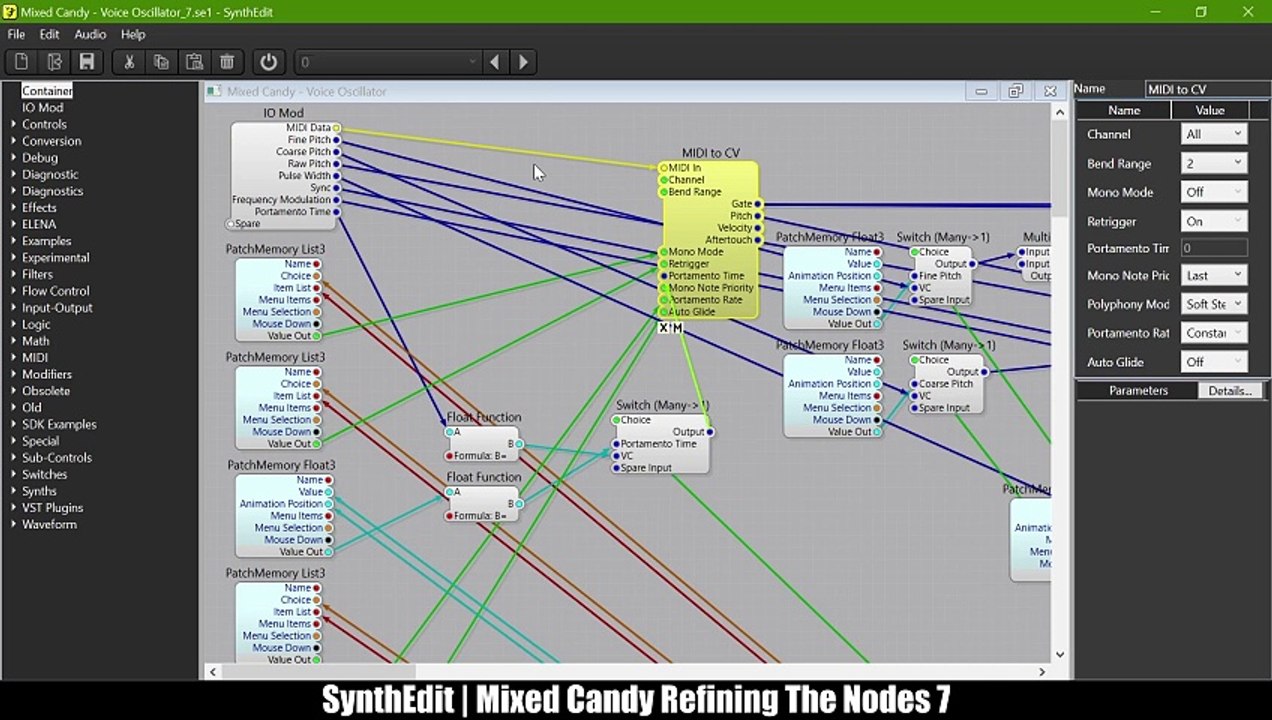Minimize the Voice Oscillator inner window
This screenshot has height=720, width=1272.
click(981, 91)
